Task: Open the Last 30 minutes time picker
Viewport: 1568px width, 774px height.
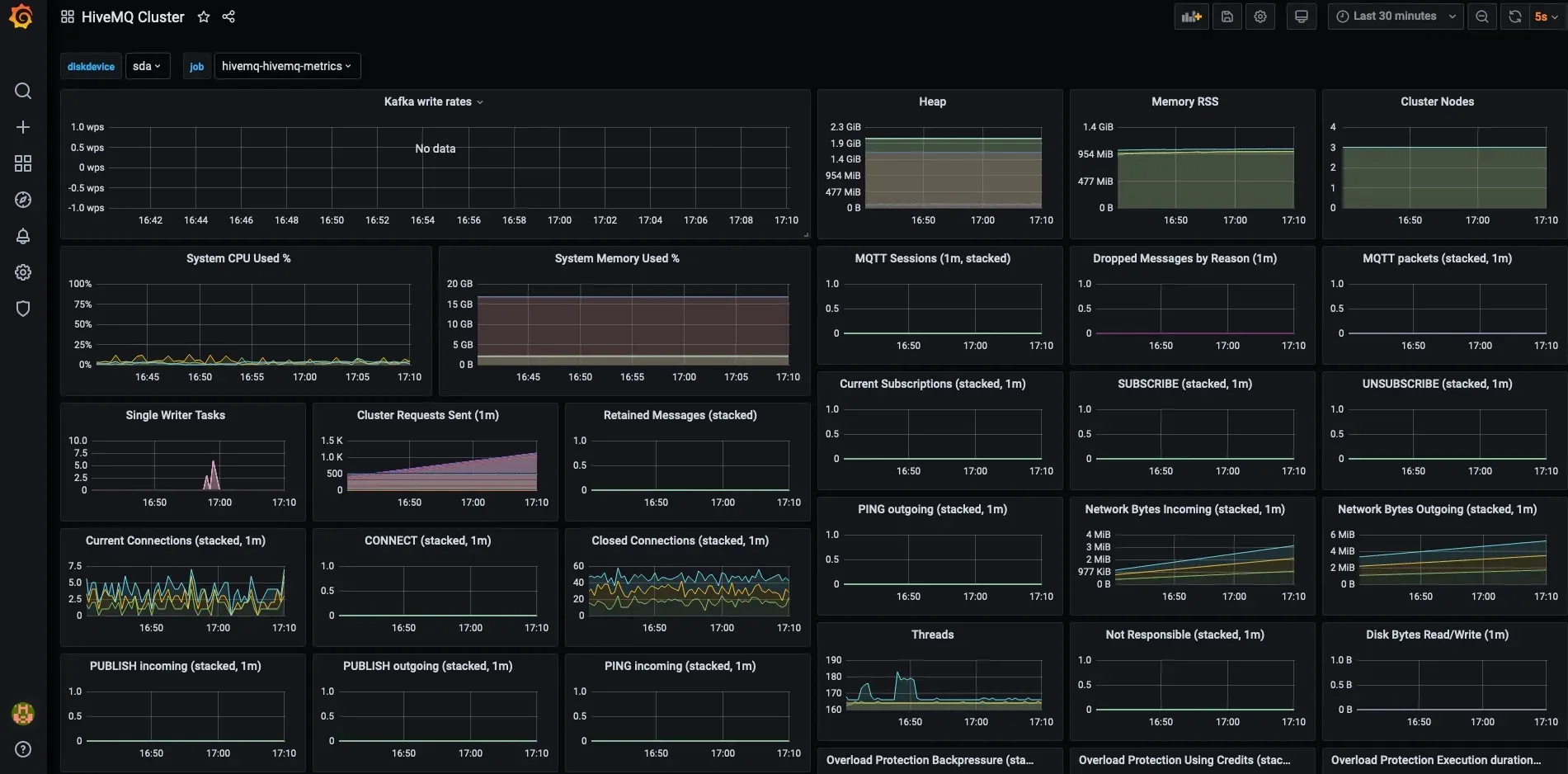Action: pos(1396,17)
